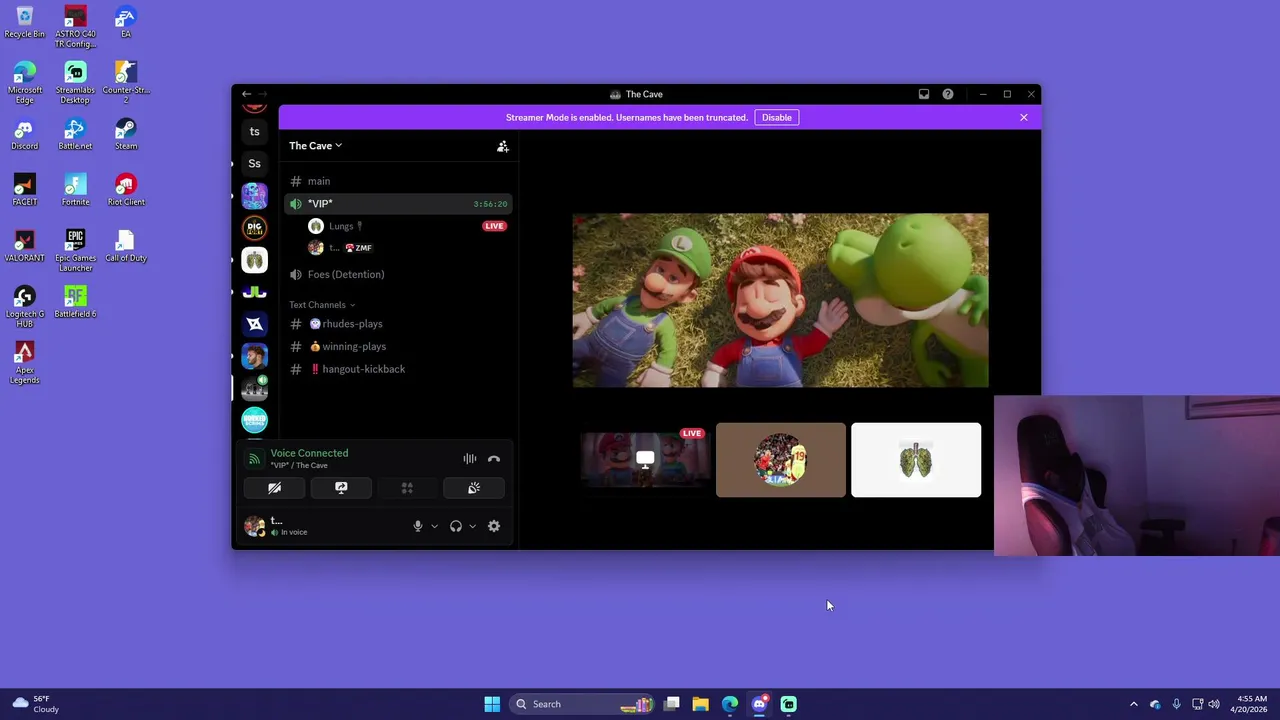Click the taskbar Search box
Viewport: 1280px width, 720px height.
point(582,704)
